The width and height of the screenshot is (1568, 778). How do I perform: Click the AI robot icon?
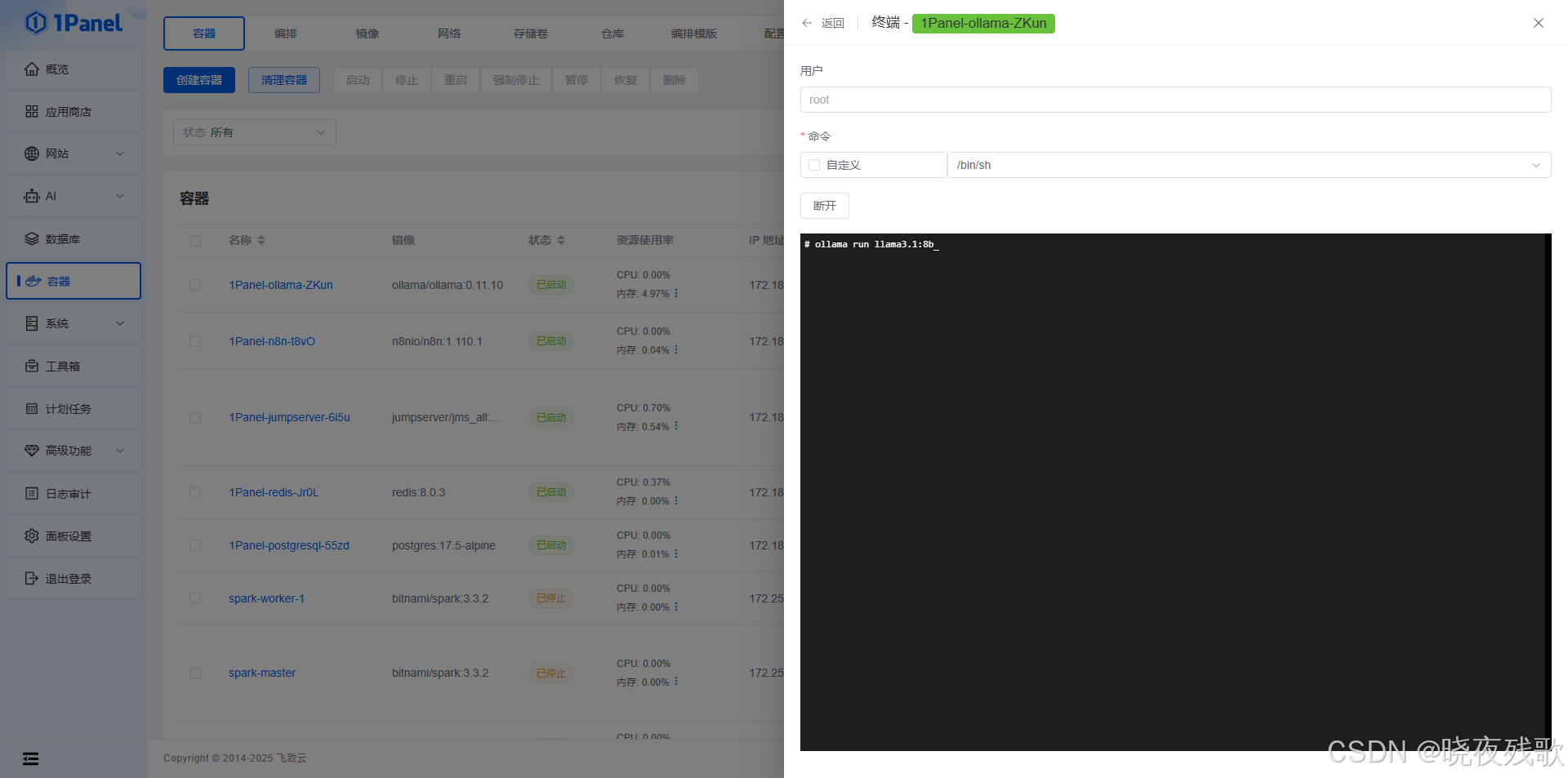point(32,196)
